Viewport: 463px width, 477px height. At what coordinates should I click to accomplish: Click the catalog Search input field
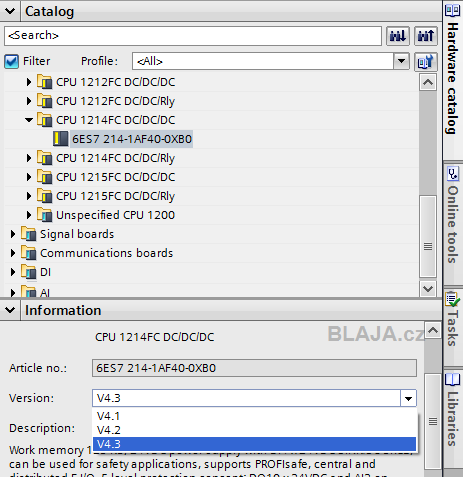coord(193,36)
